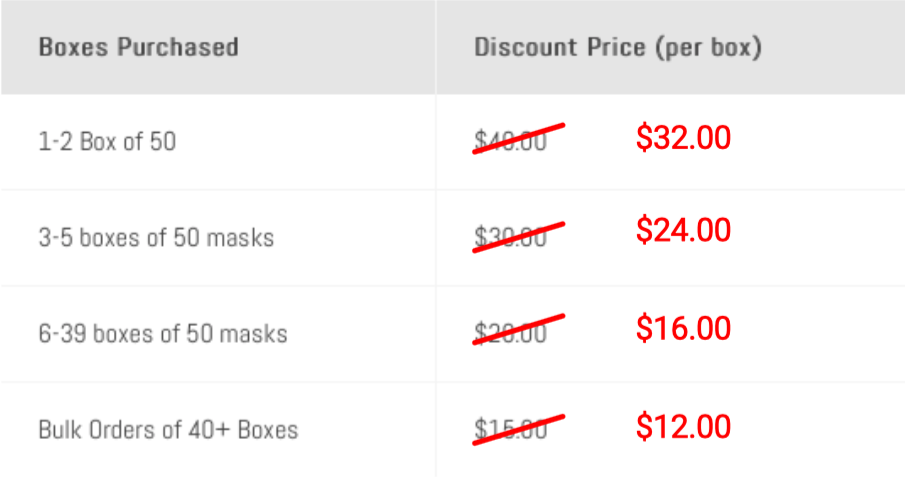Image resolution: width=905 pixels, height=485 pixels.
Task: Click the Boxes Purchased column header
Action: pos(139,47)
